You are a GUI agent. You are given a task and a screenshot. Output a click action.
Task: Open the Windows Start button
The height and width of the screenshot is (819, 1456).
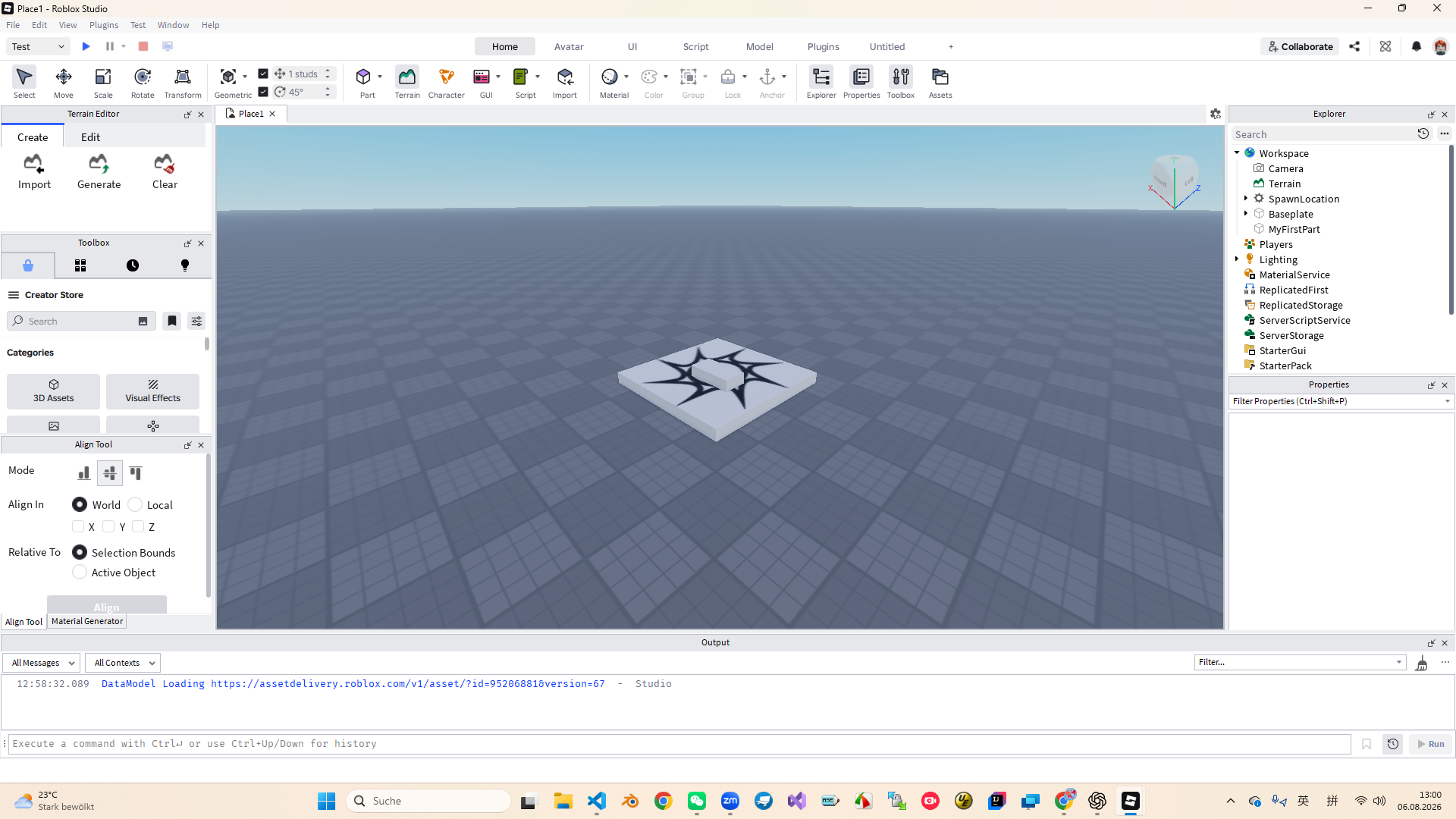click(327, 801)
